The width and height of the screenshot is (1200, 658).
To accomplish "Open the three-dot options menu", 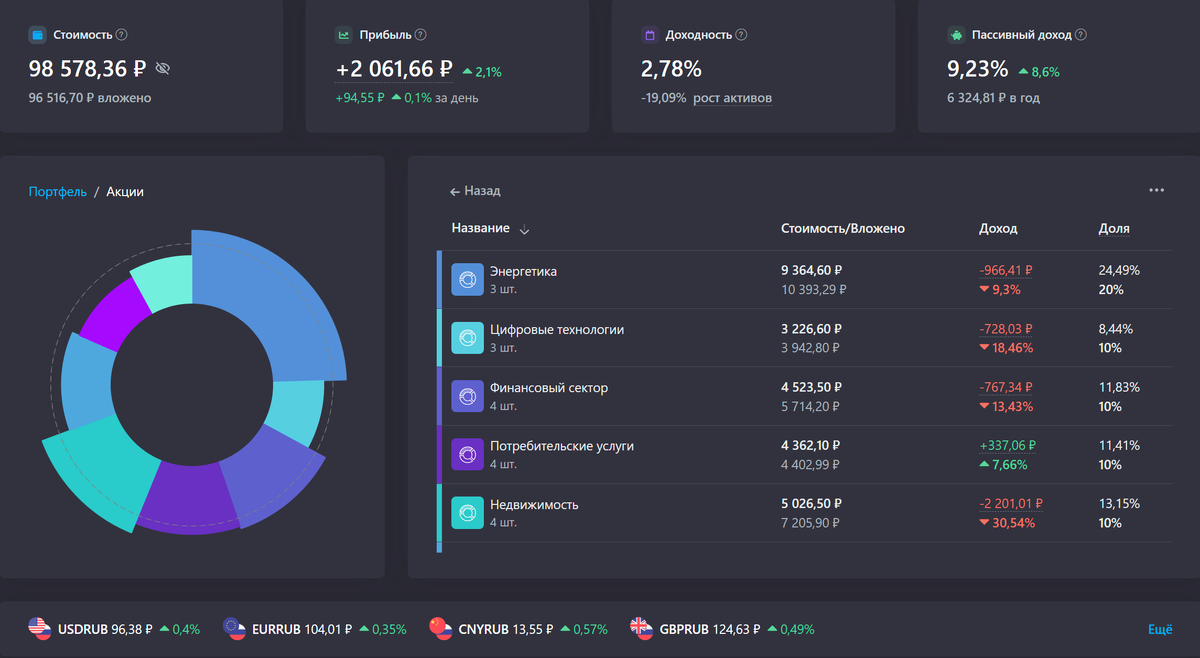I will point(1157,190).
